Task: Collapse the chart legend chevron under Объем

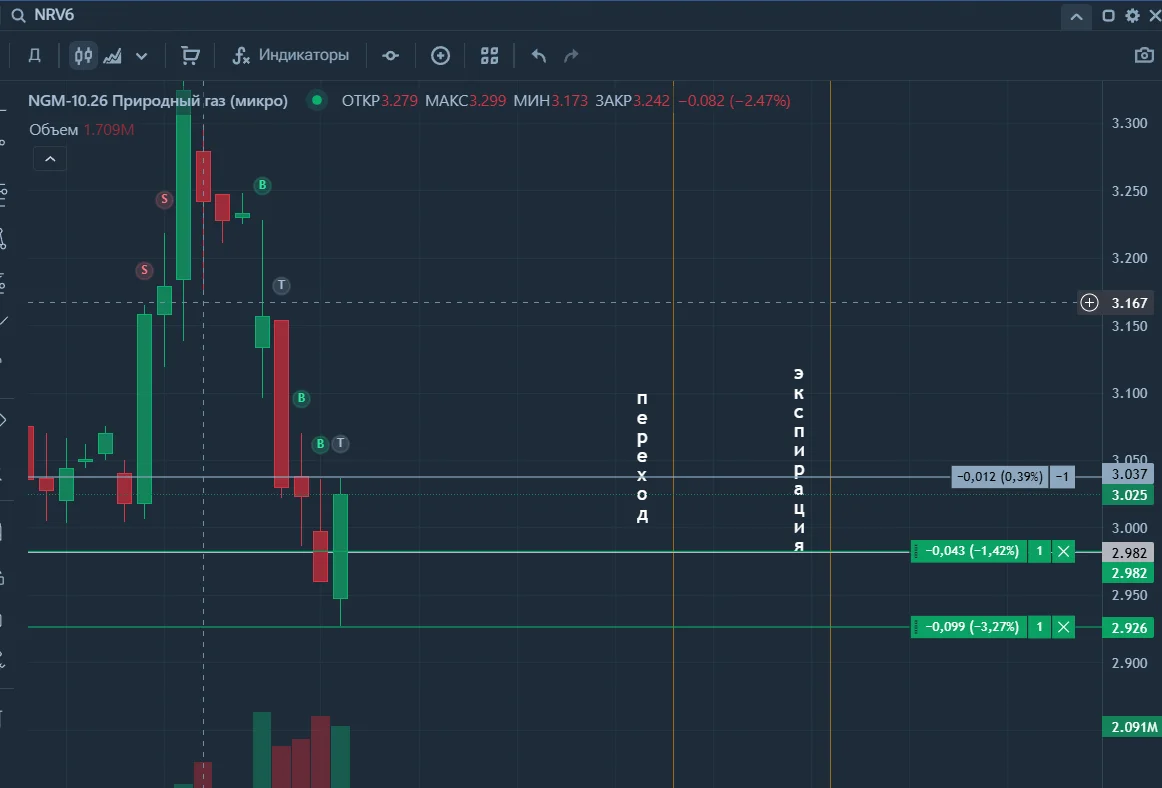Action: (x=50, y=159)
